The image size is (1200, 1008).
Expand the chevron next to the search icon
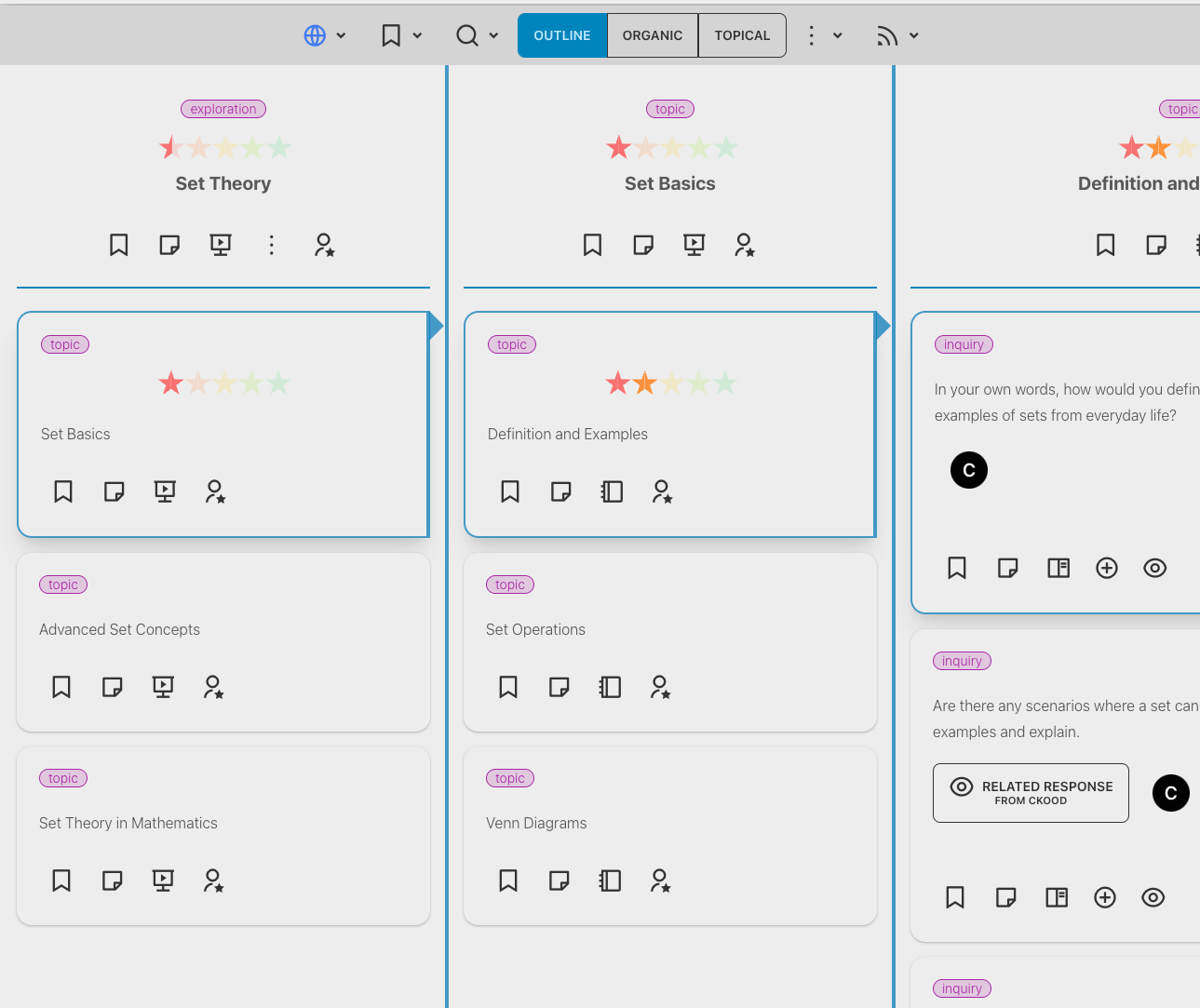pos(493,35)
